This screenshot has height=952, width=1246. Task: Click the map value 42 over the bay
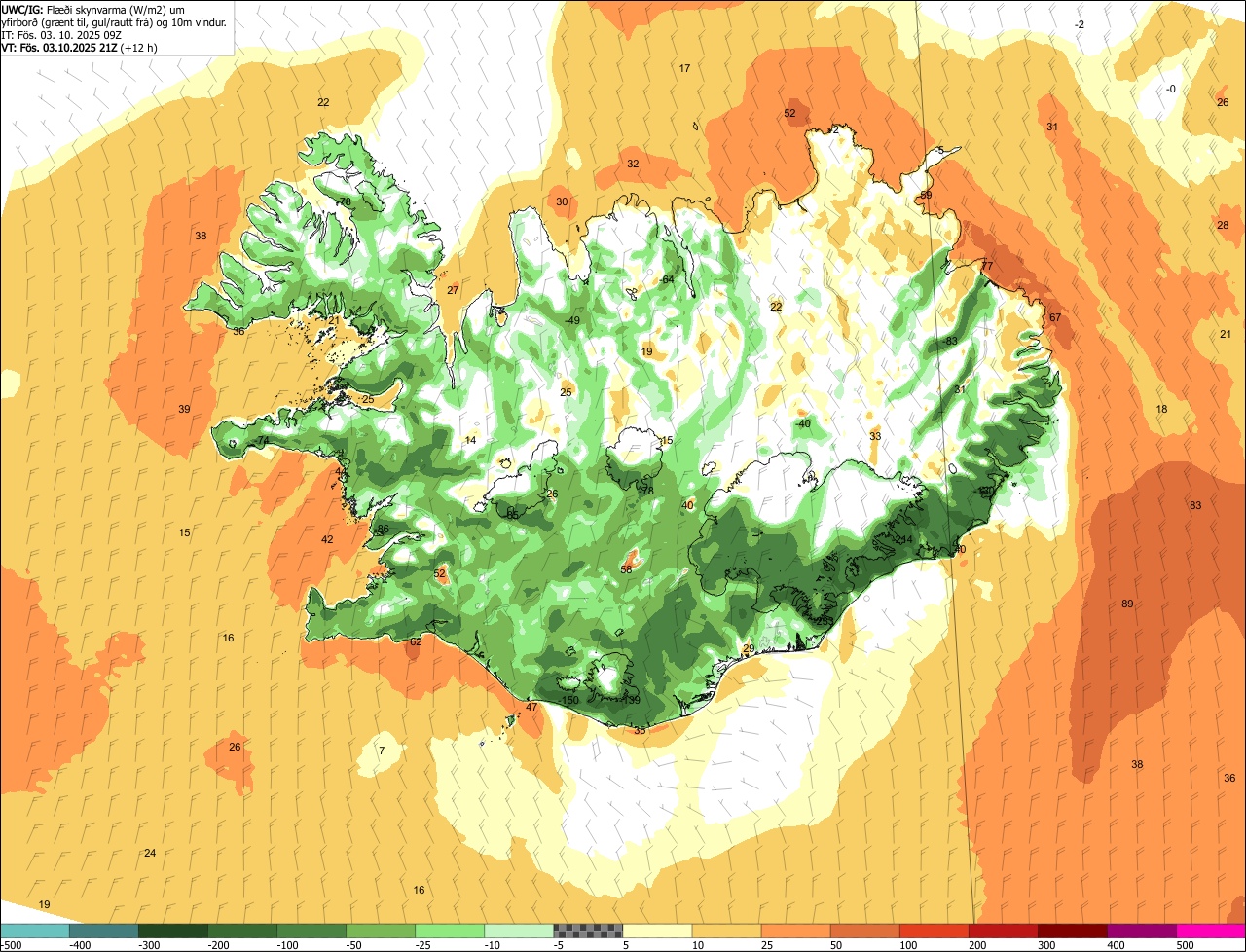click(327, 539)
